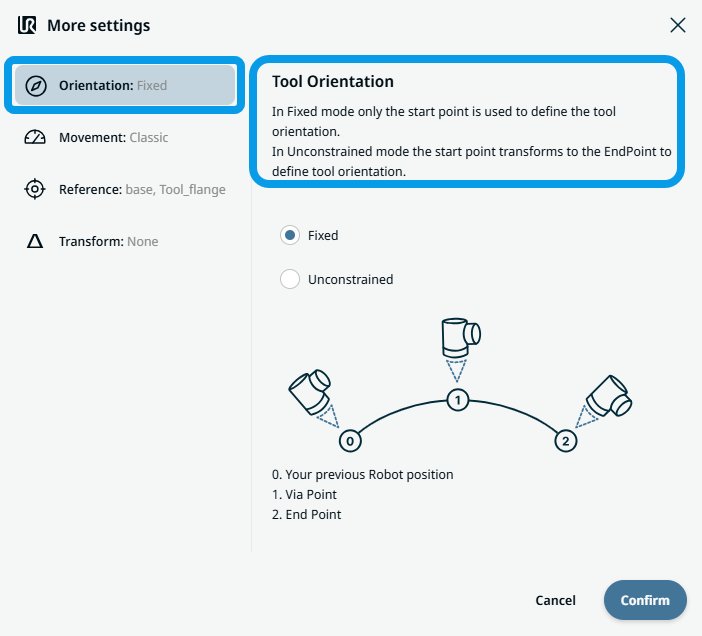
Task: Open the Orientation: Fixed settings tab
Action: [125, 85]
